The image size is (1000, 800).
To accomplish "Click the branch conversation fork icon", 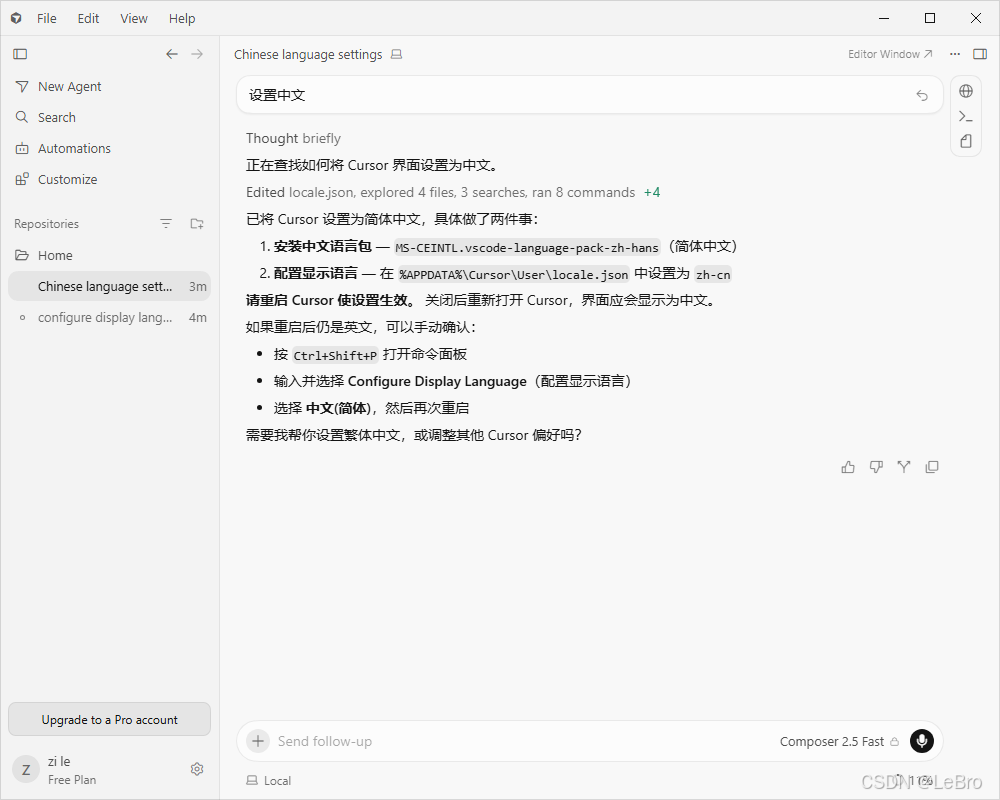I will (904, 467).
